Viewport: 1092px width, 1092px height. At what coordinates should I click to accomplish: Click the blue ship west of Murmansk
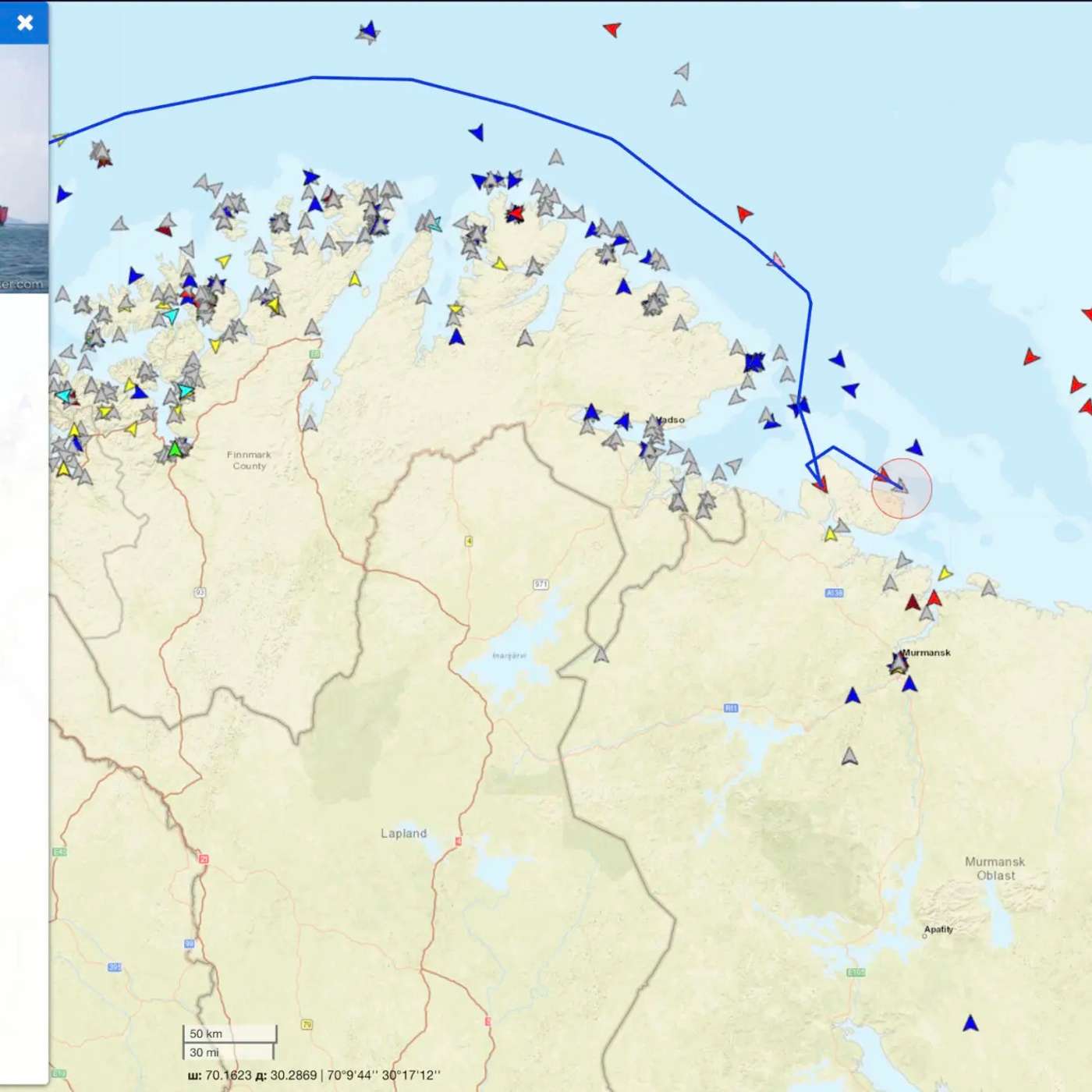[x=853, y=695]
